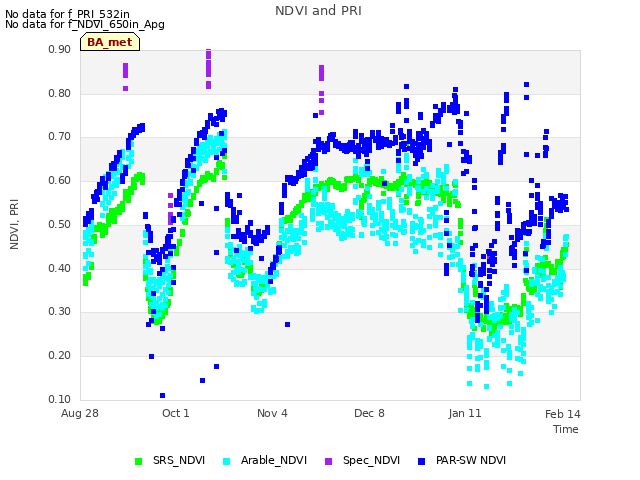Click the x-axis label 'Time'
Viewport: 640px width, 480px height.
(566, 429)
